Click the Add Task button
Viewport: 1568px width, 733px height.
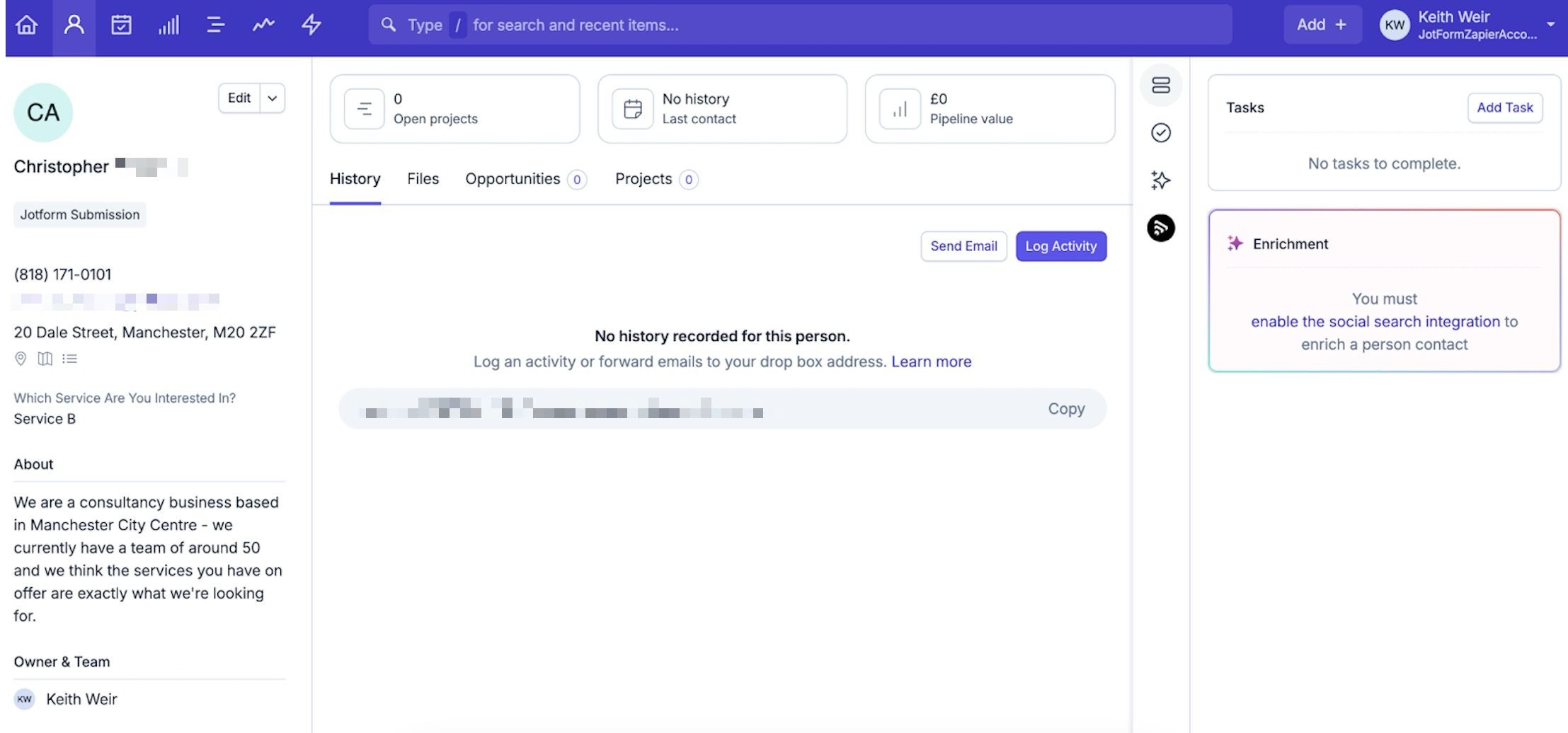point(1504,108)
